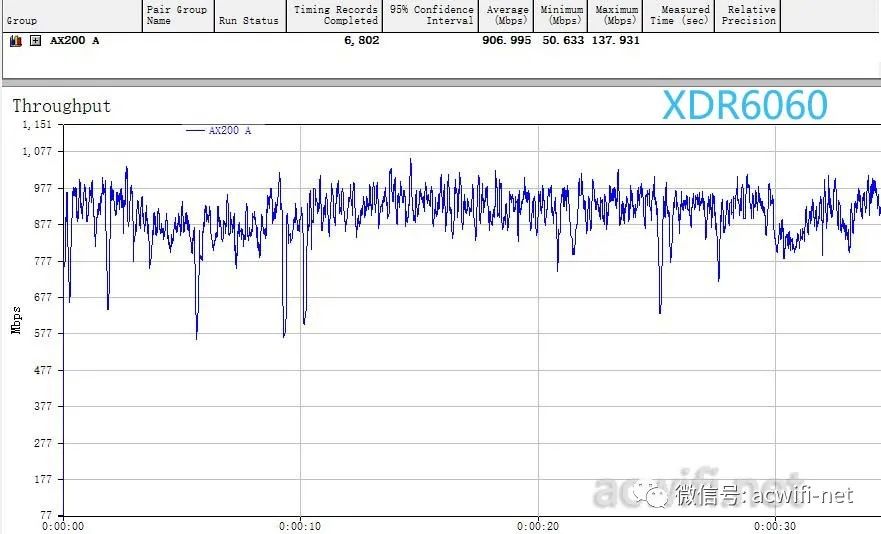Click the 677 y-axis label
The image size is (881, 534).
43,297
